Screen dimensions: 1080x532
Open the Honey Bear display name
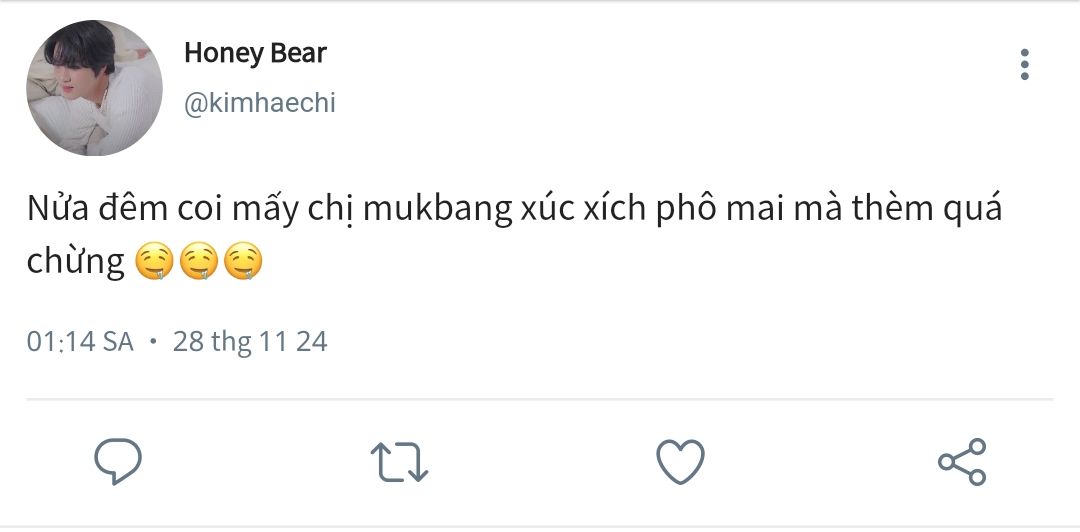click(255, 53)
